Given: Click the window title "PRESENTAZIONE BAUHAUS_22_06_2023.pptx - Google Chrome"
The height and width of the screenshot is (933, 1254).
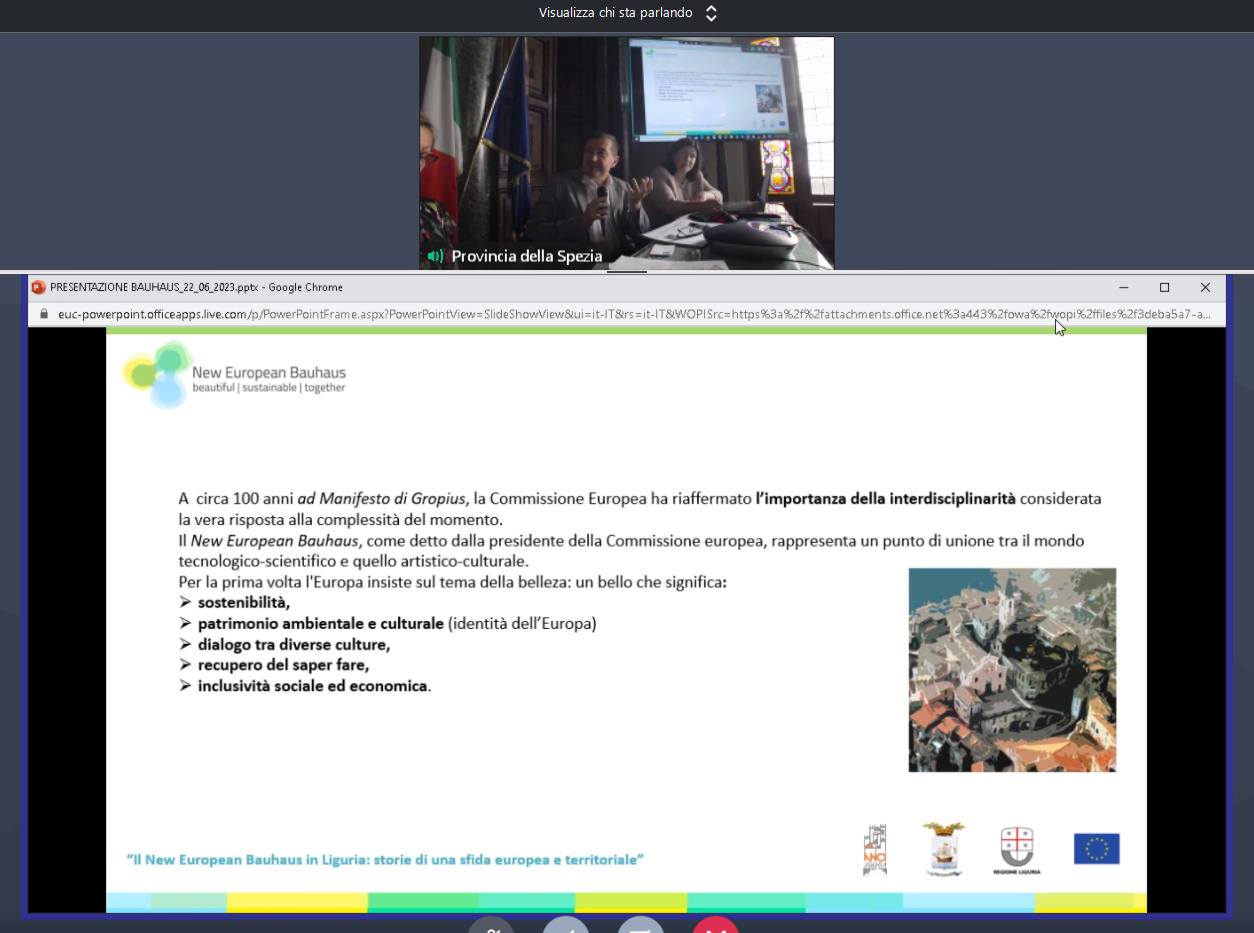Looking at the screenshot, I should pos(196,287).
